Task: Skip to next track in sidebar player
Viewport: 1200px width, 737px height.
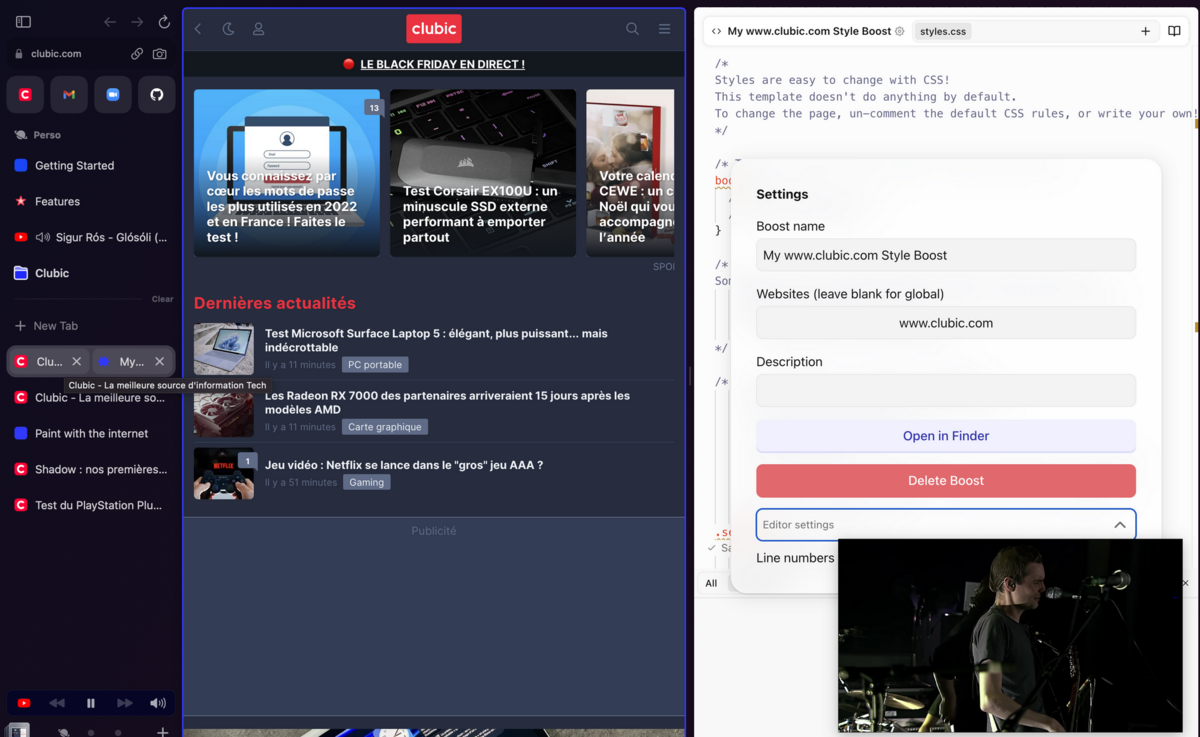Action: 124,703
